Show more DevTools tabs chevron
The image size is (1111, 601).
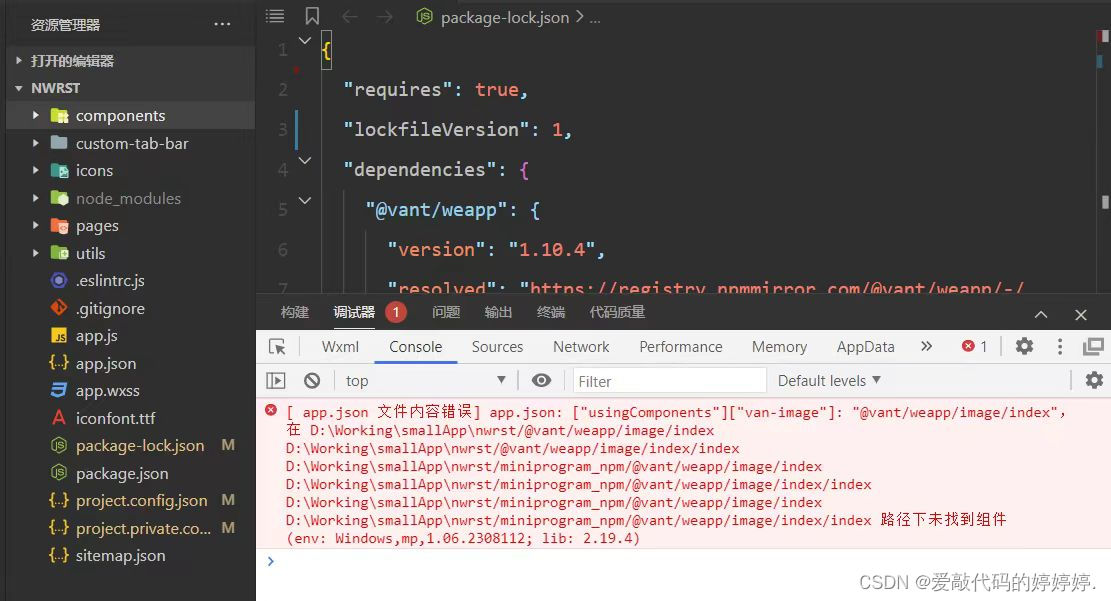(926, 346)
